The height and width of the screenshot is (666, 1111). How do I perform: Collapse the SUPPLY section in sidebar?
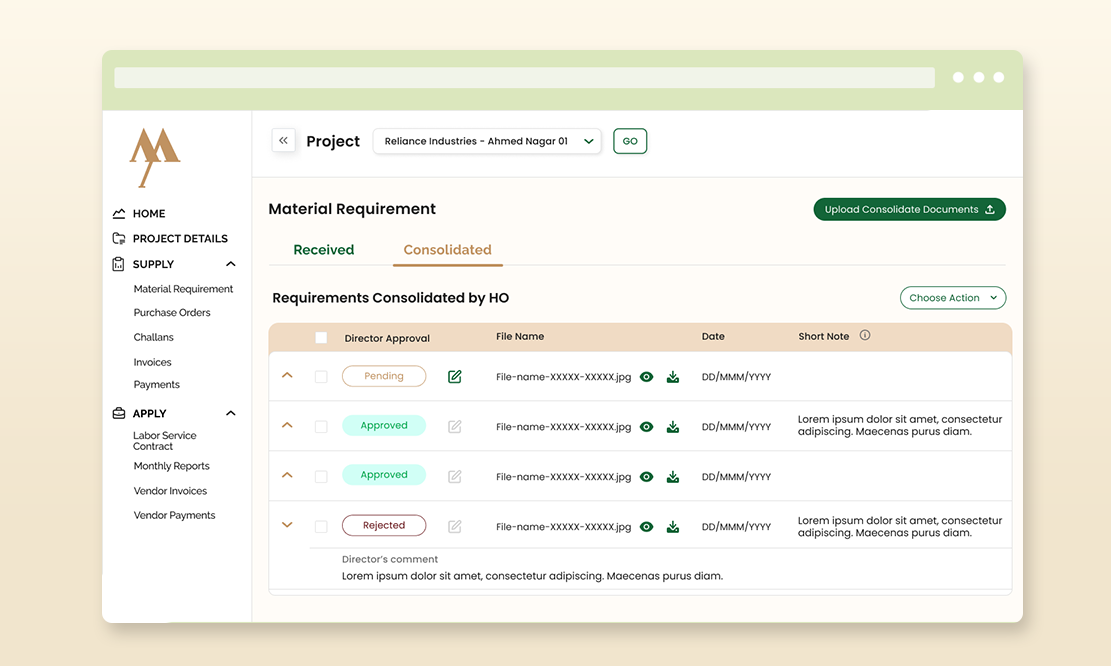231,264
